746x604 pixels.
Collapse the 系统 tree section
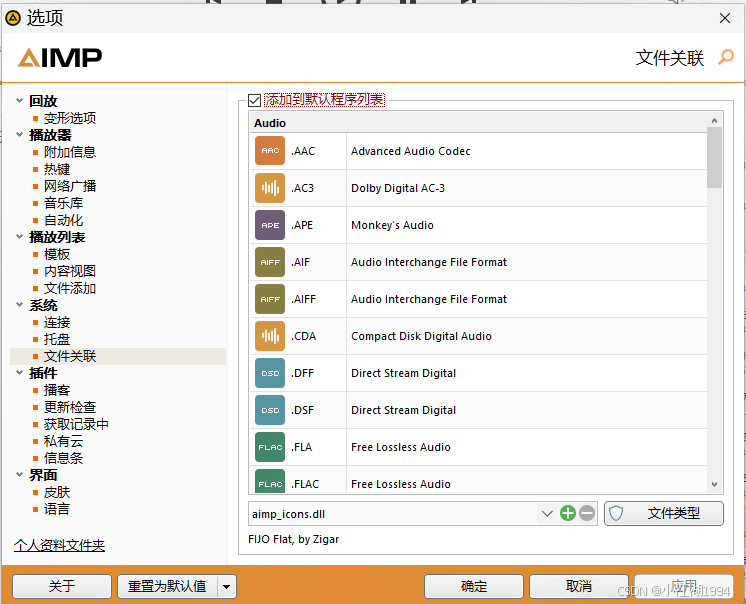coord(20,304)
